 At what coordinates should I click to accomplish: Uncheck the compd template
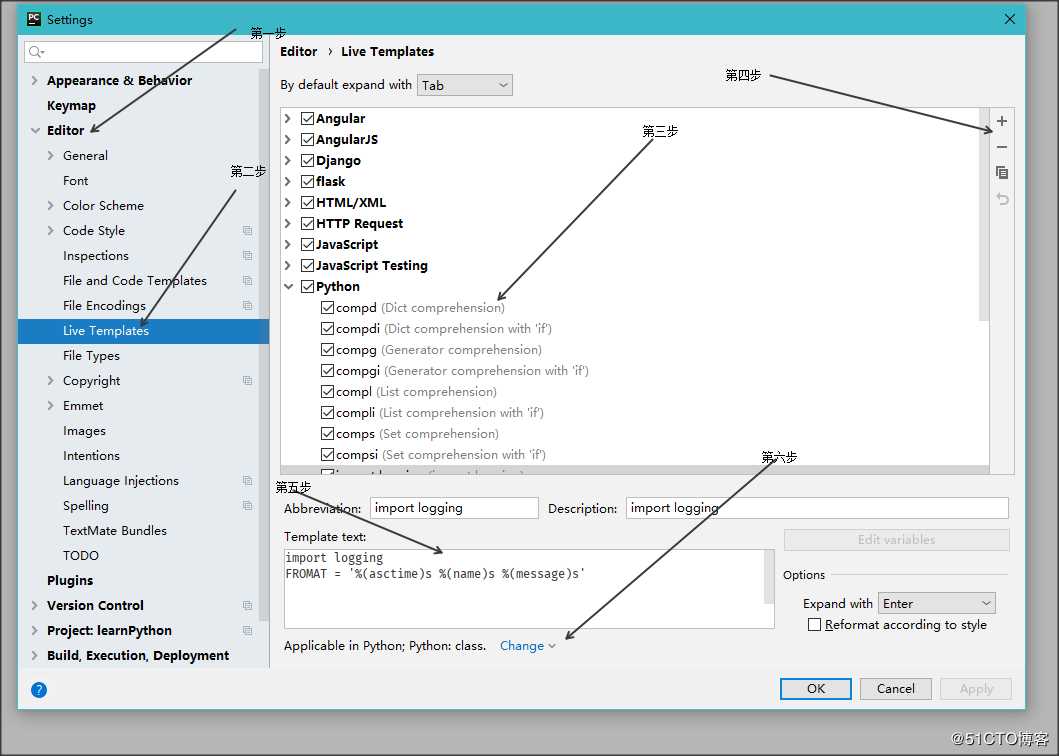click(x=328, y=307)
